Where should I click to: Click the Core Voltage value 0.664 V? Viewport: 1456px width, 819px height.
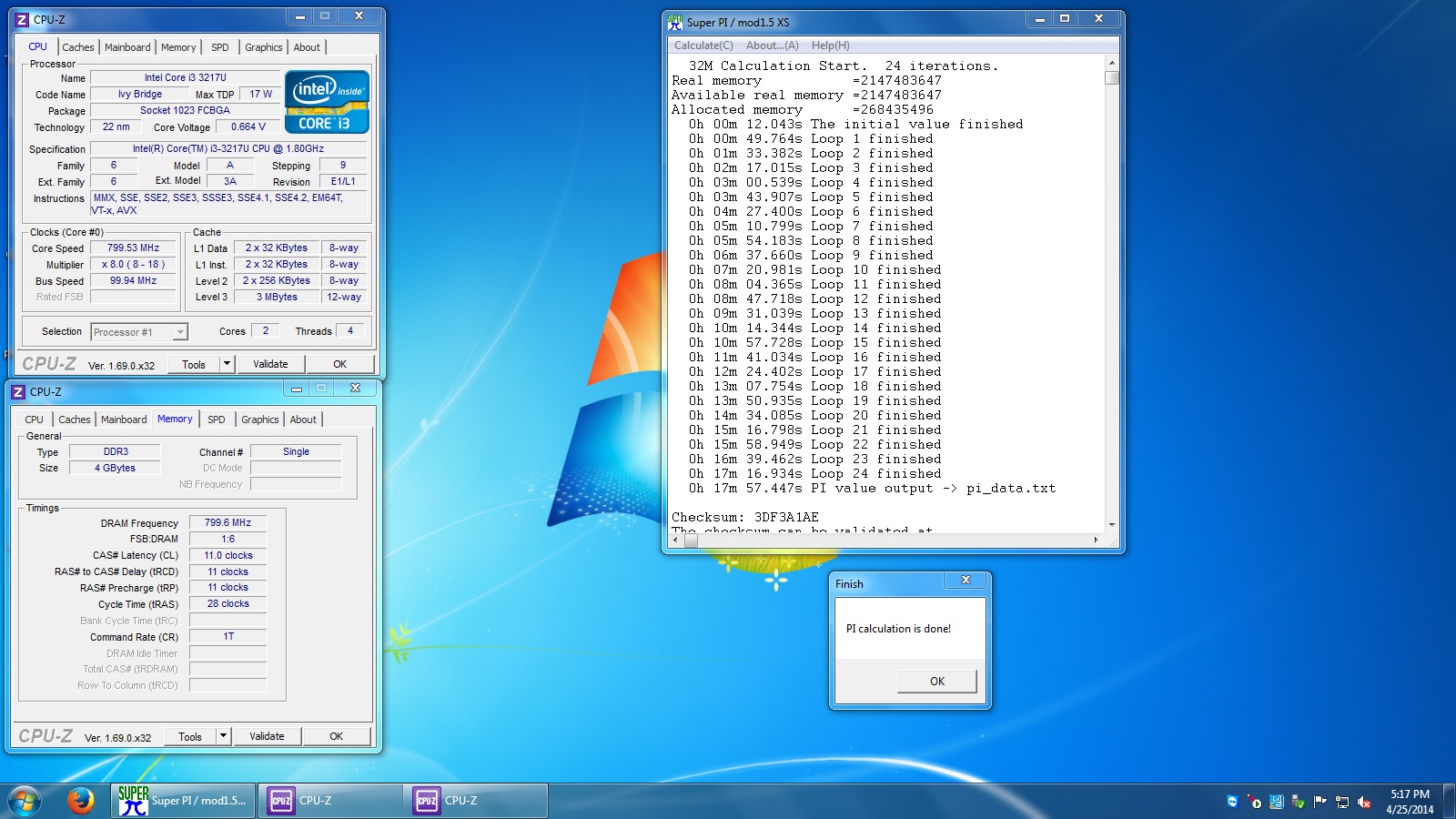248,126
